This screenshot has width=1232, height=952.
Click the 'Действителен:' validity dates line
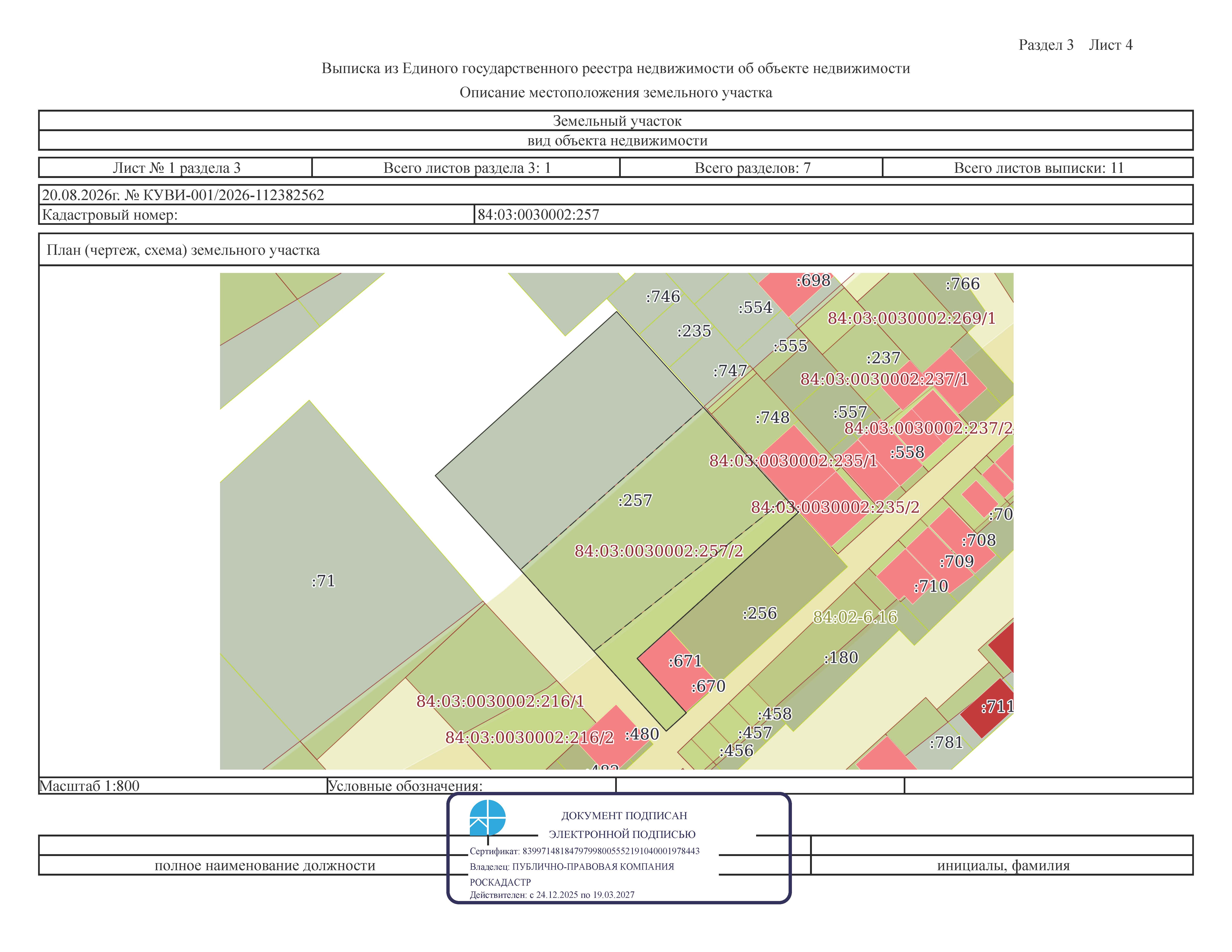click(552, 895)
